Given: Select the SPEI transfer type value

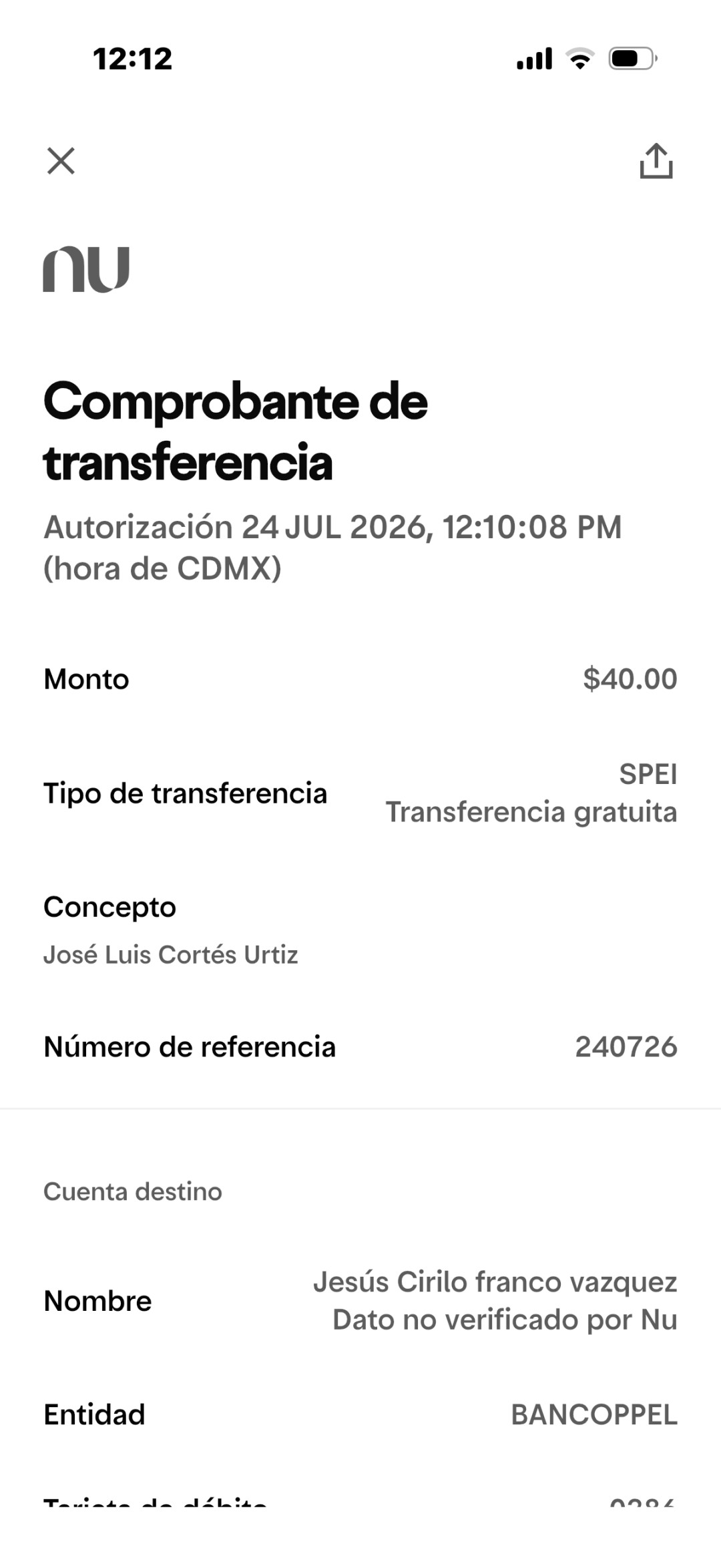Looking at the screenshot, I should pyautogui.click(x=648, y=774).
